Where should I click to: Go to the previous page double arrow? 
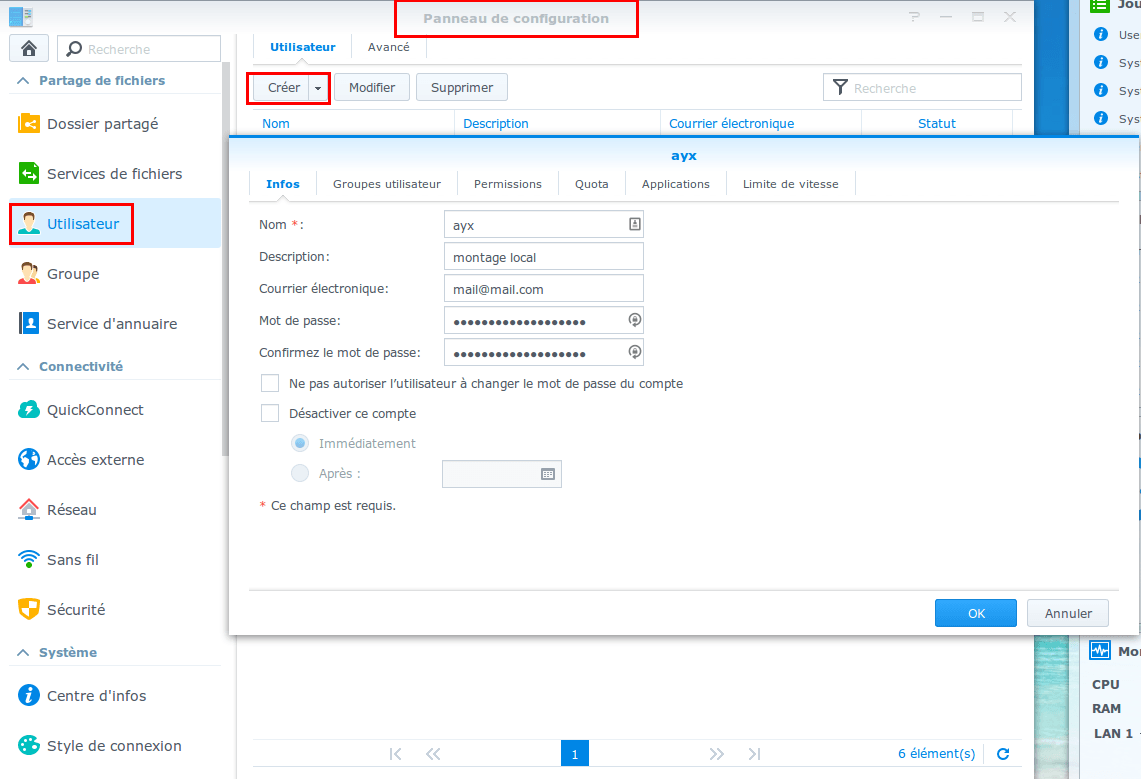pos(433,754)
